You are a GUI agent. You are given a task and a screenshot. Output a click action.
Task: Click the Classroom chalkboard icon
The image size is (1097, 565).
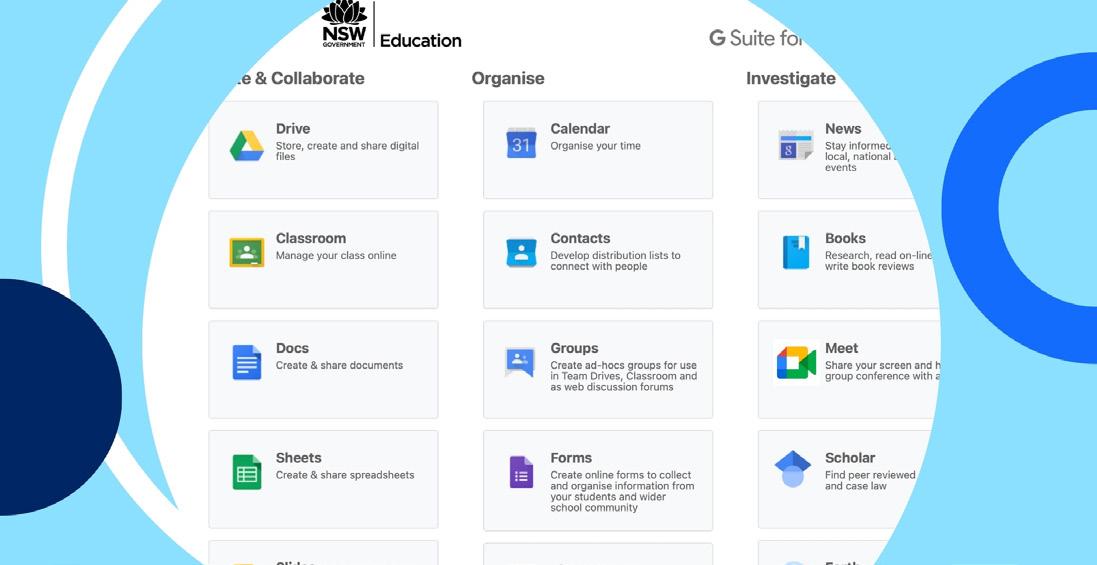point(247,252)
